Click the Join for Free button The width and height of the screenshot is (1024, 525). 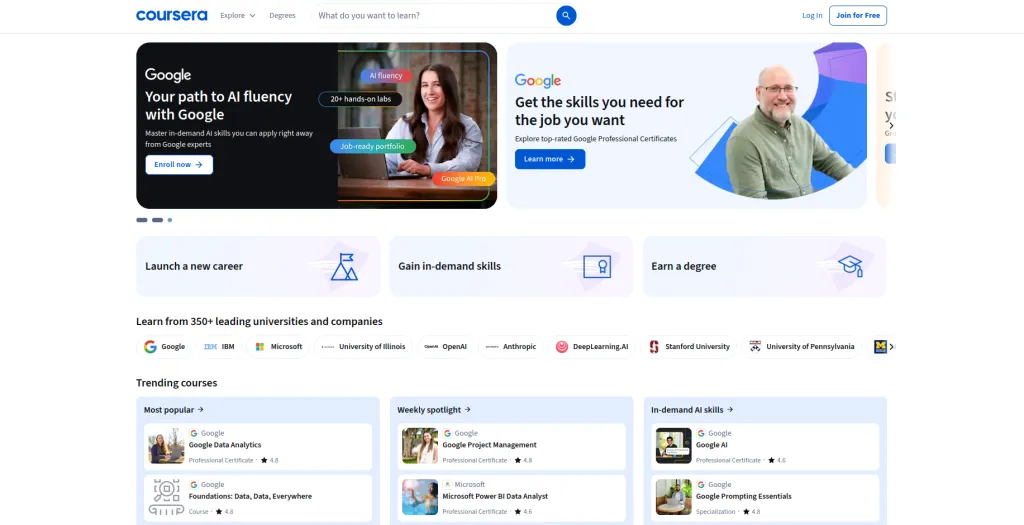coord(858,15)
